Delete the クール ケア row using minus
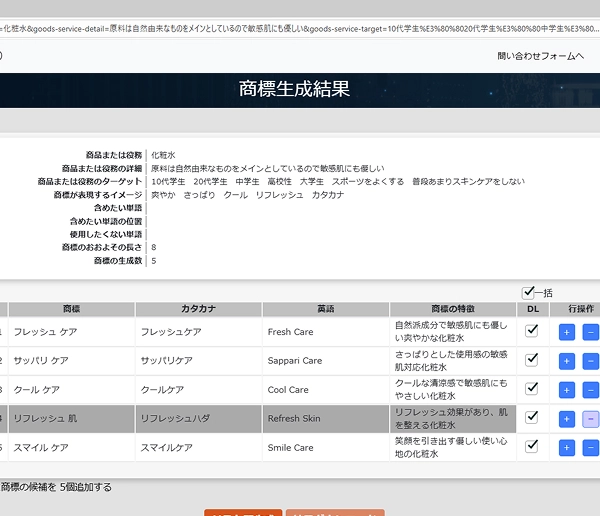The height and width of the screenshot is (516, 600). (590, 390)
